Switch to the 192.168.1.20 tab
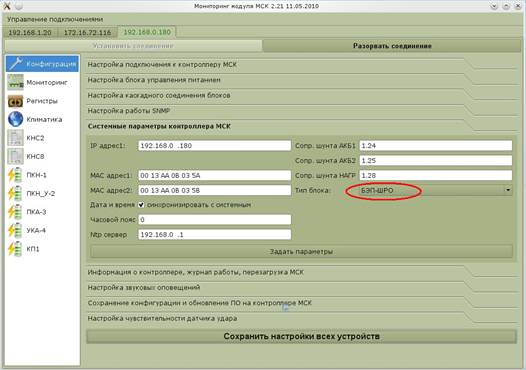 click(x=30, y=33)
